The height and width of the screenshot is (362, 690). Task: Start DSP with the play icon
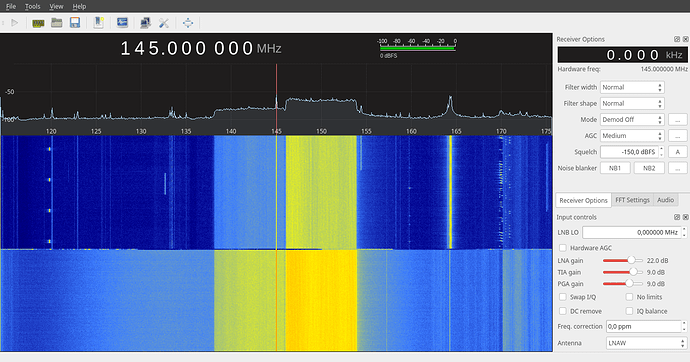(x=15, y=22)
